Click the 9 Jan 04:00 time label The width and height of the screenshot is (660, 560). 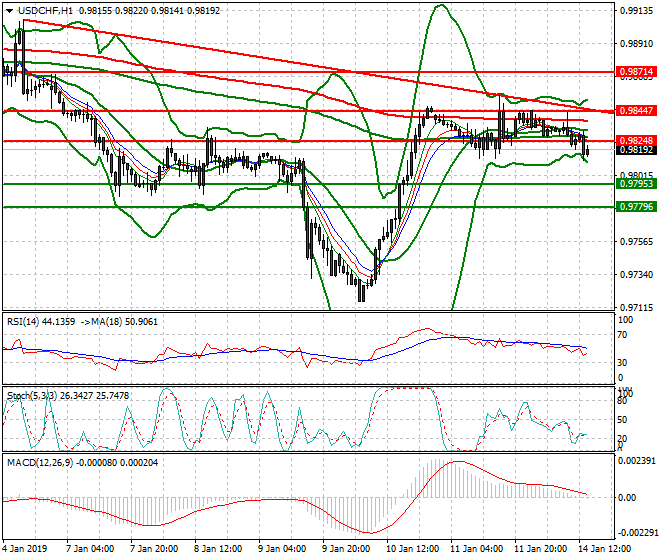(x=282, y=549)
